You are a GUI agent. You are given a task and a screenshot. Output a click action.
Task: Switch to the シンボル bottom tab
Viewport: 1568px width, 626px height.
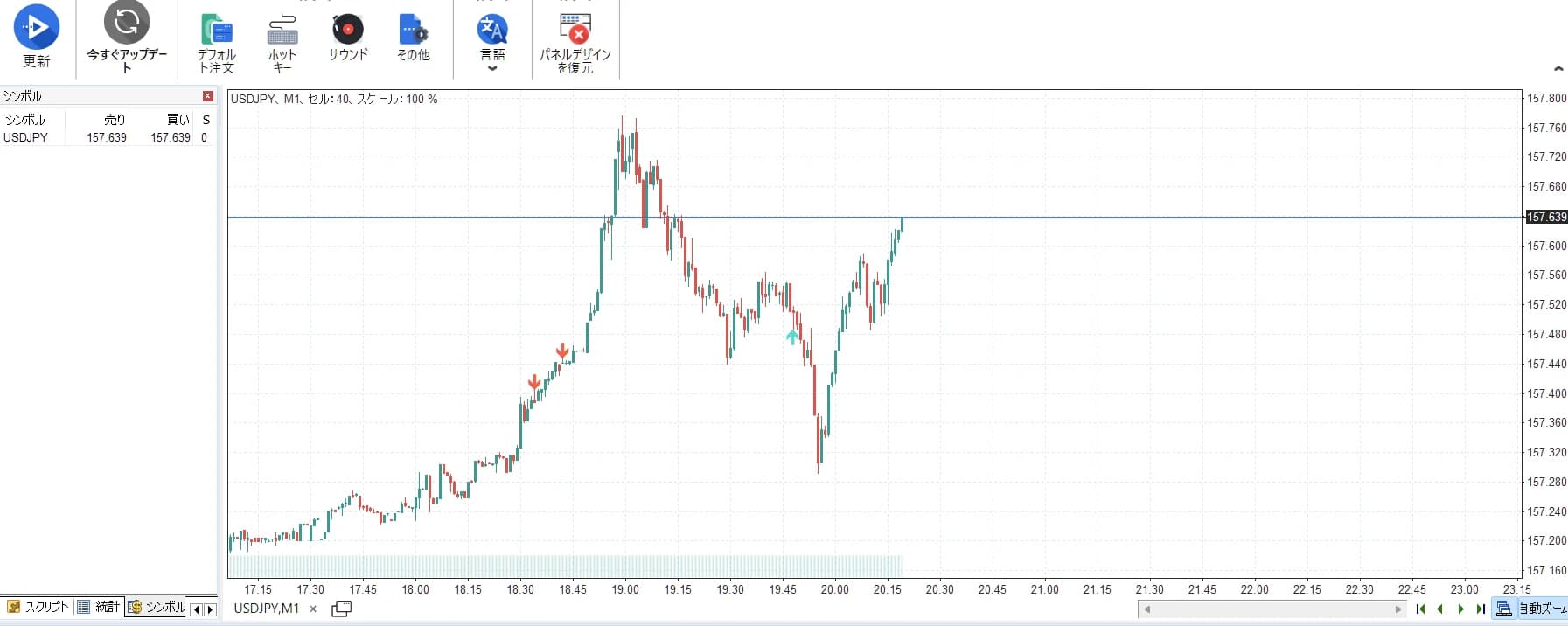point(157,607)
